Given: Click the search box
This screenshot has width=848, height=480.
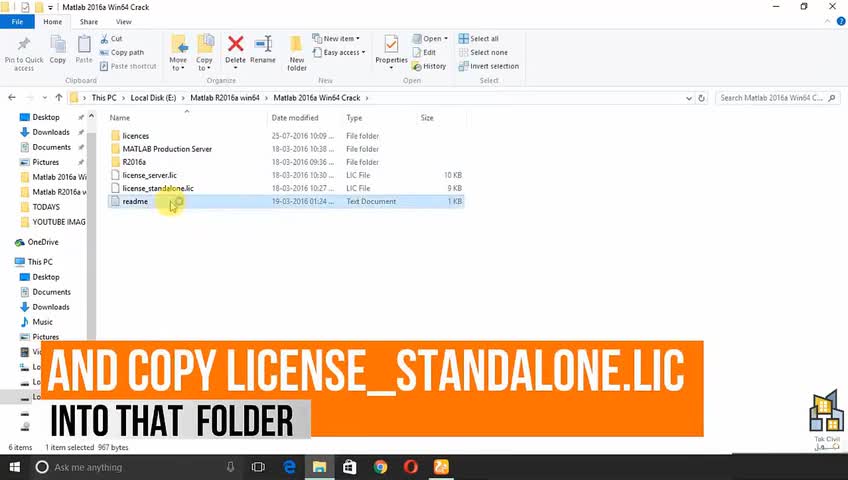Looking at the screenshot, I should (x=777, y=98).
